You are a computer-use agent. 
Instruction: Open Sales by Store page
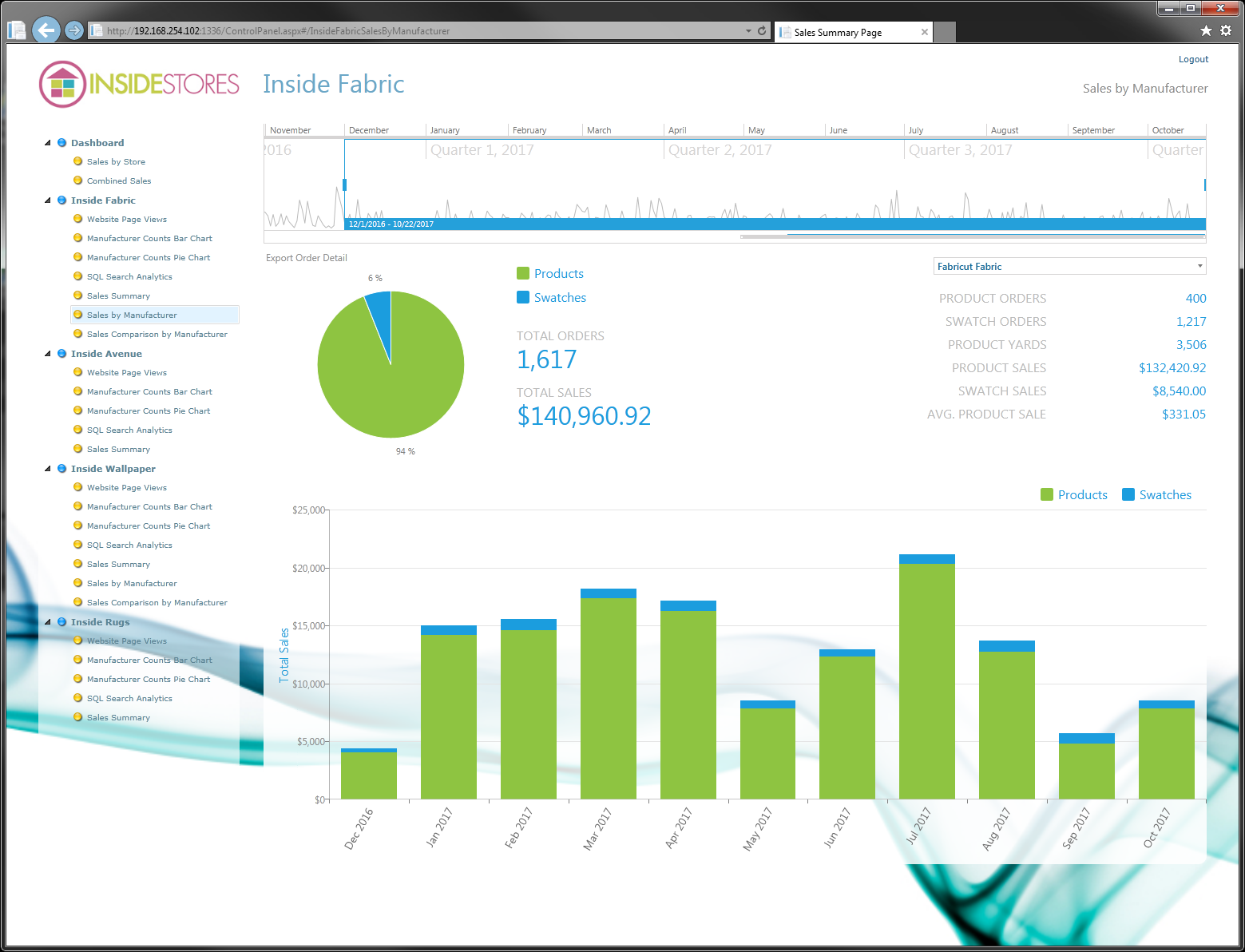(116, 162)
